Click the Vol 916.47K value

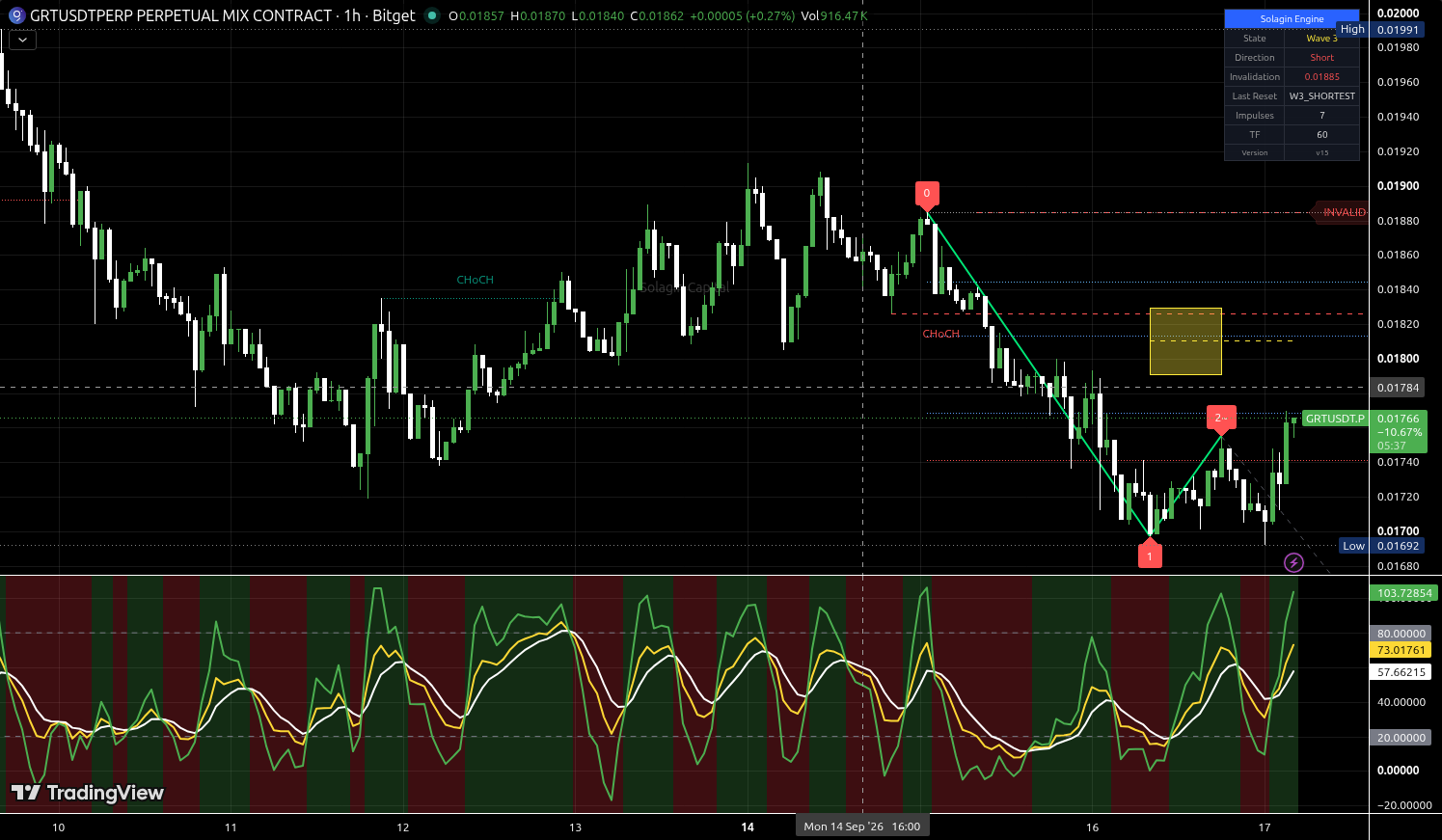coord(834,16)
